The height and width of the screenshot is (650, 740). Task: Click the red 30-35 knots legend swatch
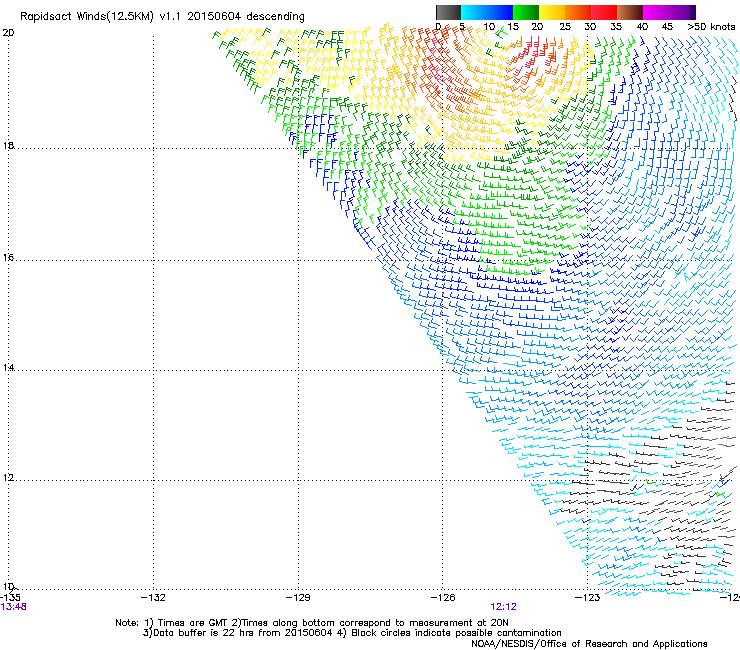click(604, 12)
